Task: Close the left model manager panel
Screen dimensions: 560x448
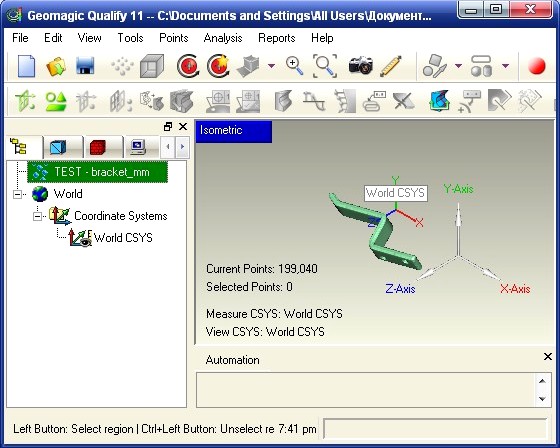Action: tap(183, 126)
